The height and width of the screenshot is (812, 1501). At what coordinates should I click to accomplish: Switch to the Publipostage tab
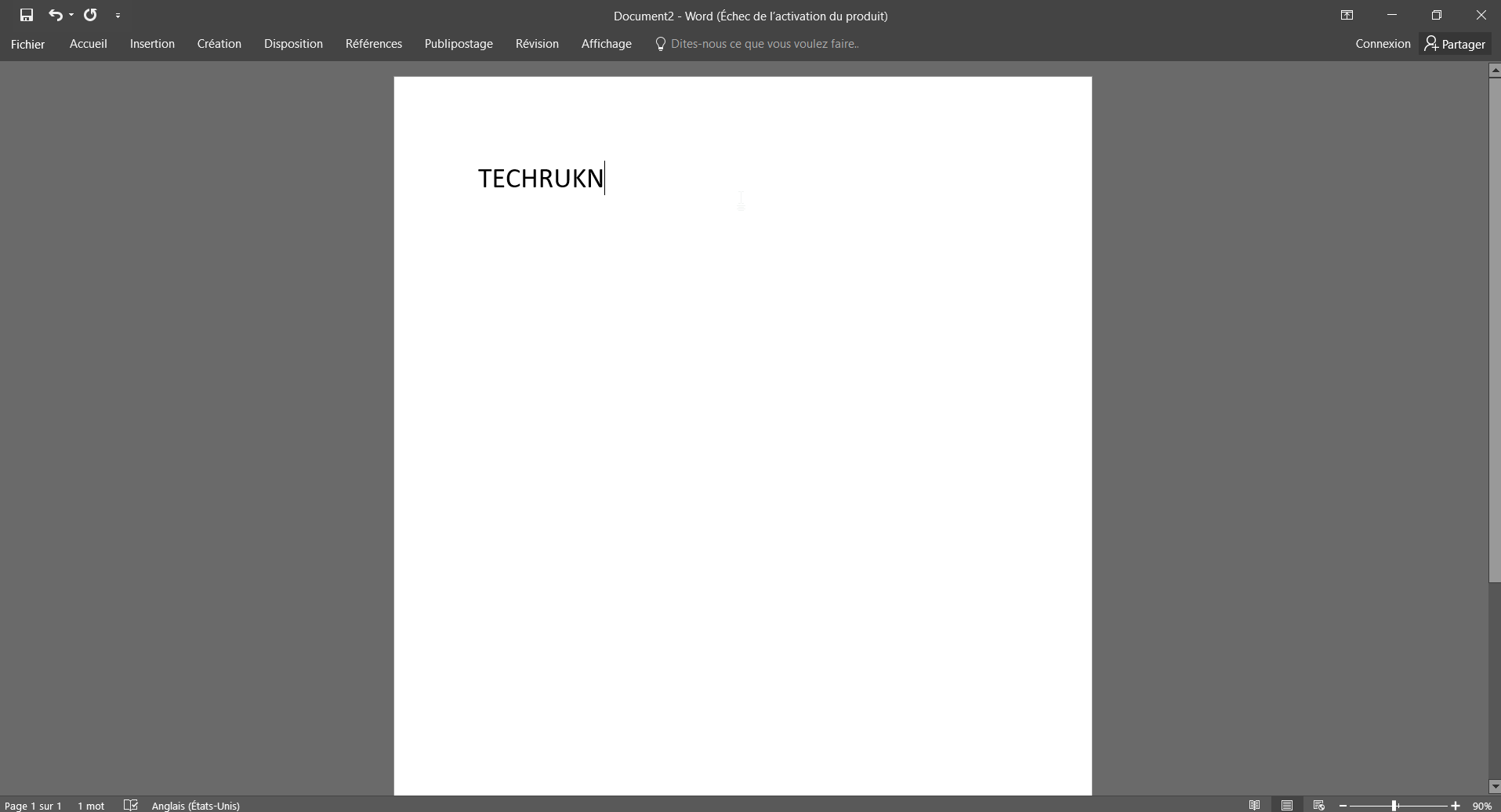(x=459, y=44)
